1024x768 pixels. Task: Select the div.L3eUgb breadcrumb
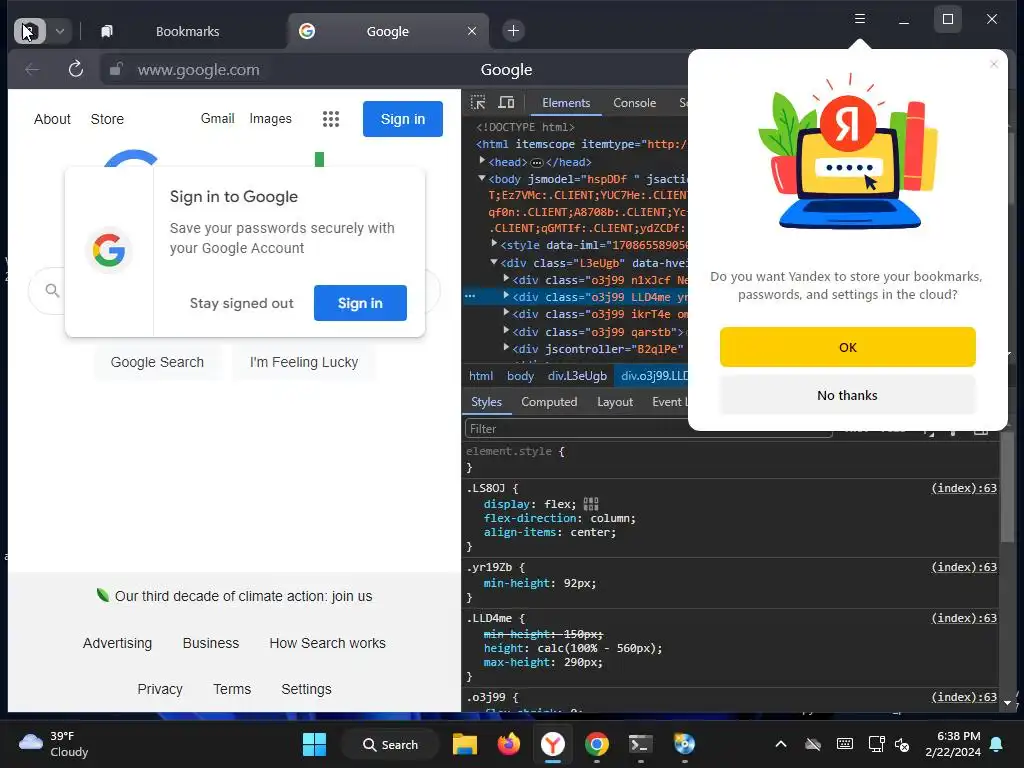tap(577, 376)
